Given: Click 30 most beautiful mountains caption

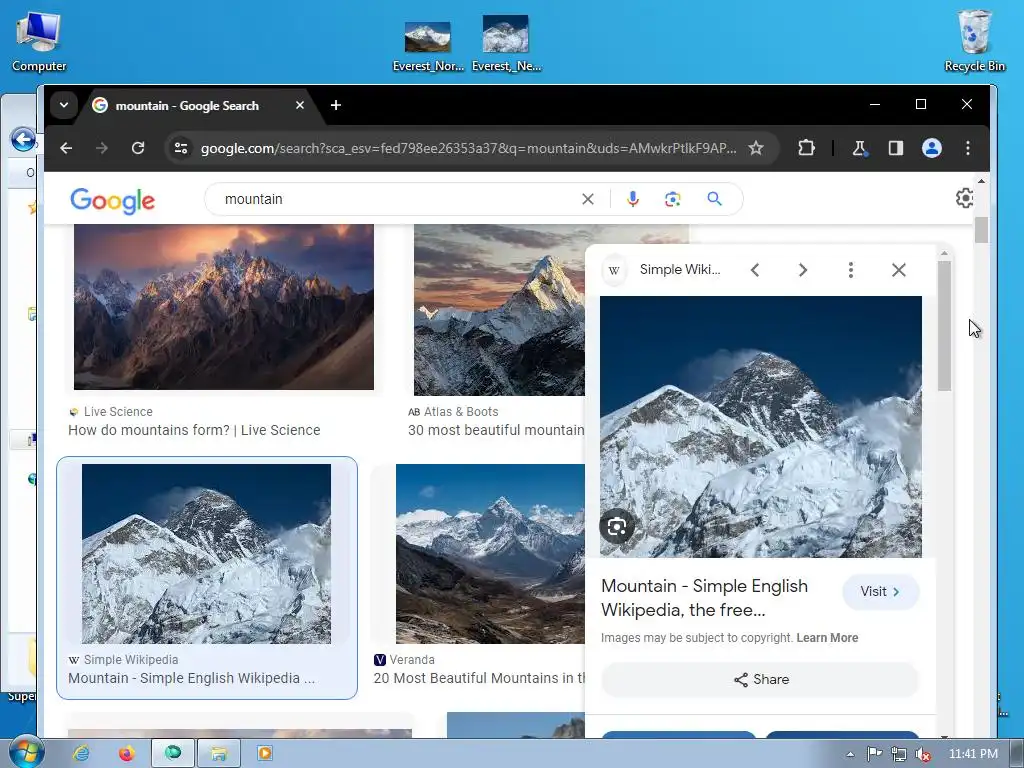Looking at the screenshot, I should pyautogui.click(x=496, y=430).
